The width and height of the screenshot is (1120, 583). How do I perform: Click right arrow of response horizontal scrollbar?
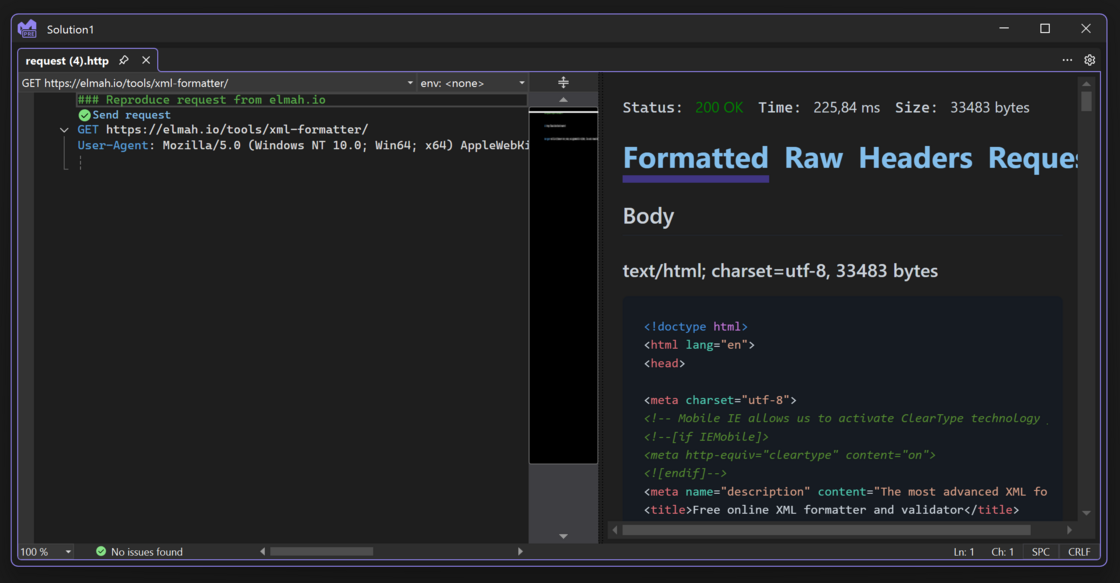[1069, 529]
